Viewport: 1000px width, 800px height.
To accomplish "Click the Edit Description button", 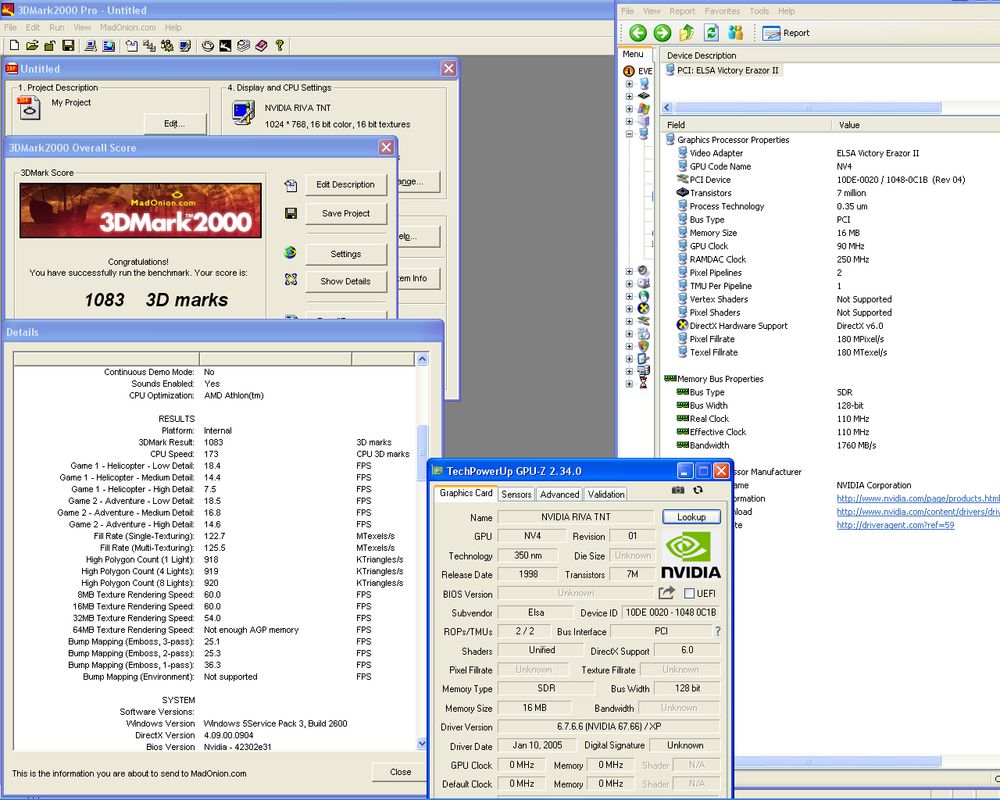I will [x=346, y=184].
